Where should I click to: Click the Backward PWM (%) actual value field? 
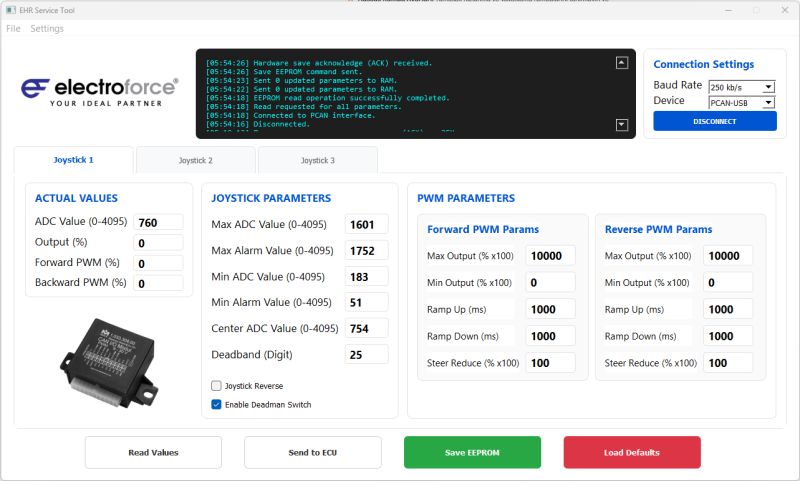point(158,283)
